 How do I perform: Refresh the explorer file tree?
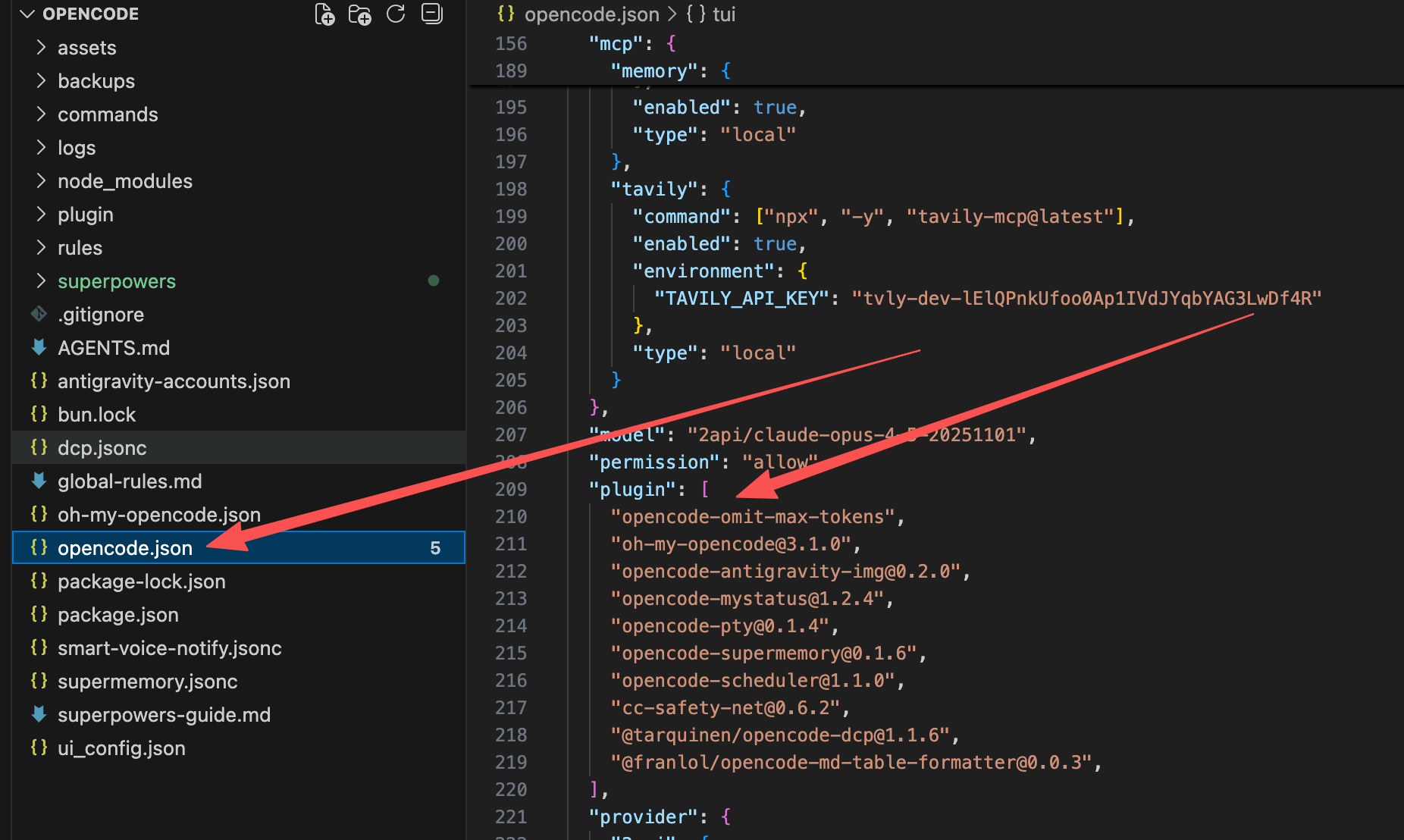coord(396,14)
